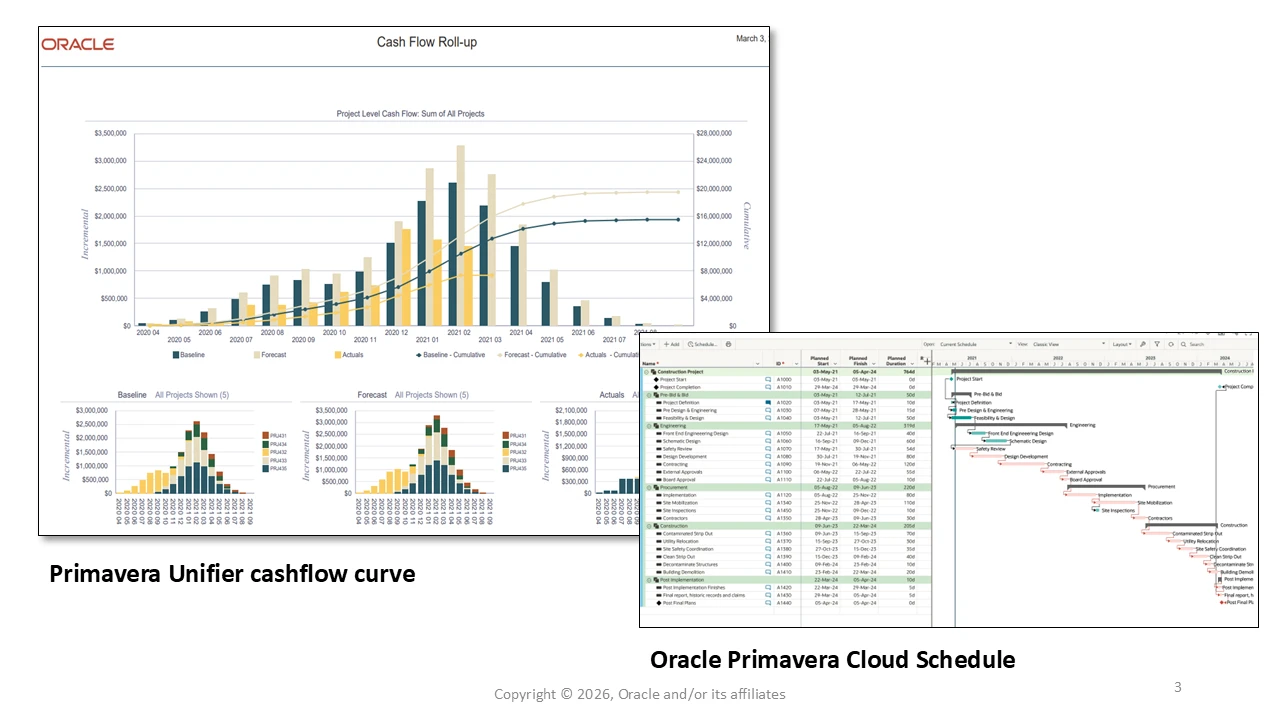The width and height of the screenshot is (1280, 720).
Task: Click the Baseline legend color swatch
Action: coord(176,354)
